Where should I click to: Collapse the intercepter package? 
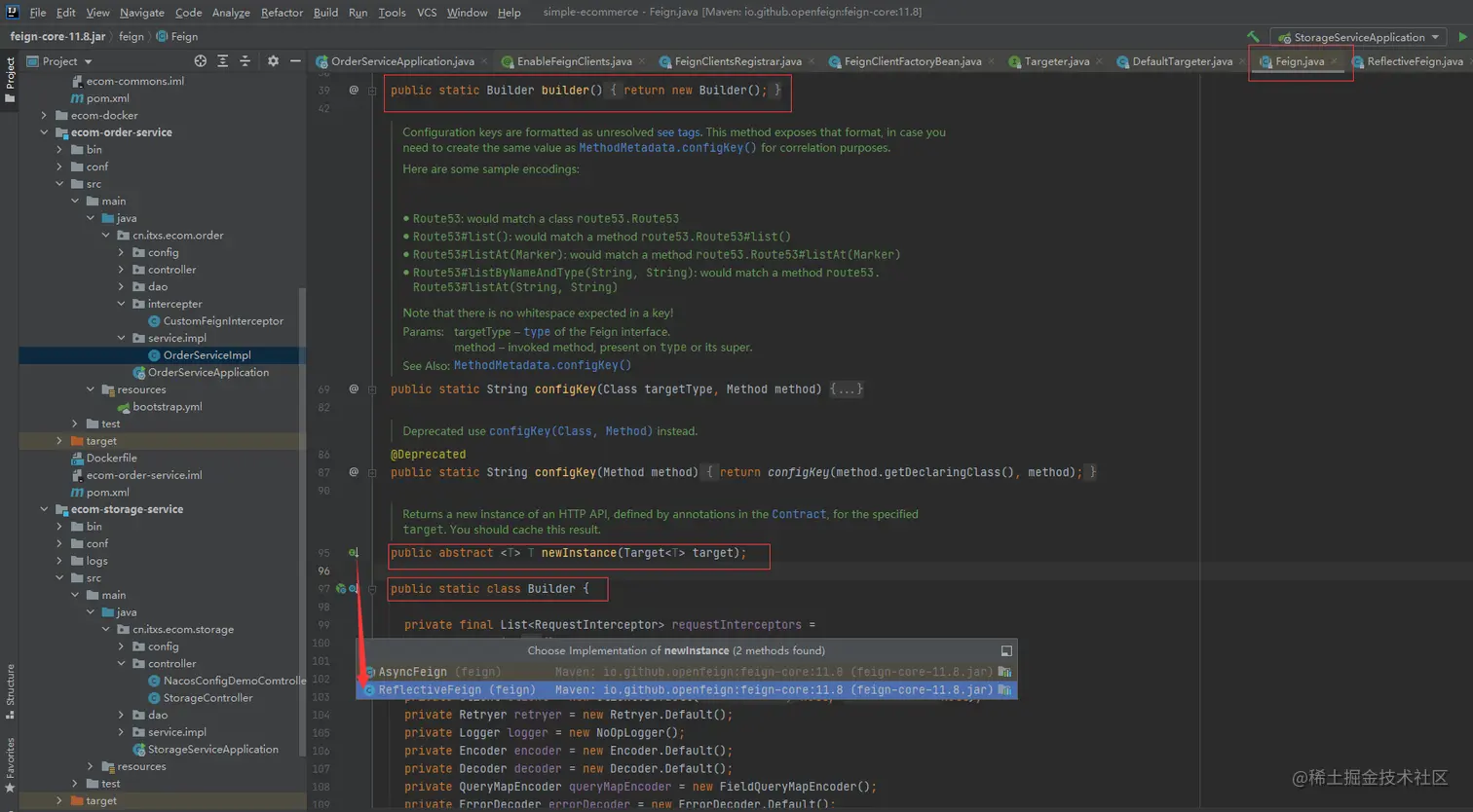[122, 304]
